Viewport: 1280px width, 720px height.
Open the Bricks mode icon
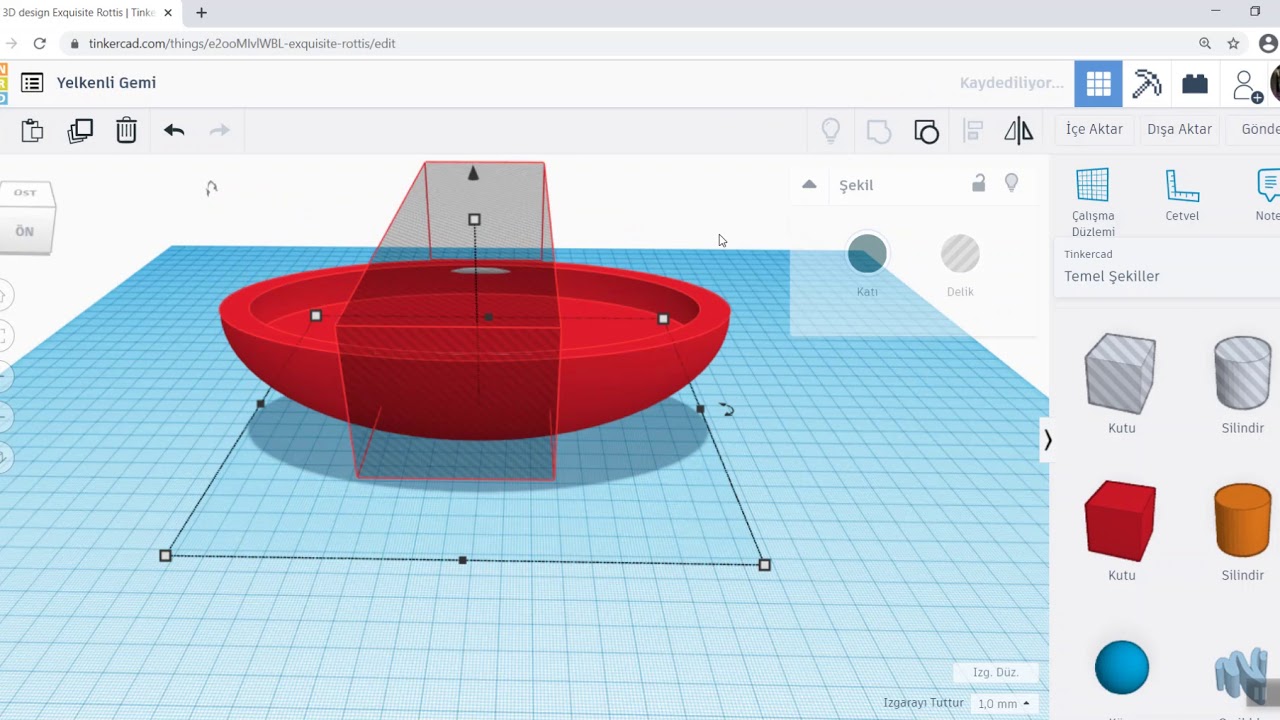coord(1195,84)
